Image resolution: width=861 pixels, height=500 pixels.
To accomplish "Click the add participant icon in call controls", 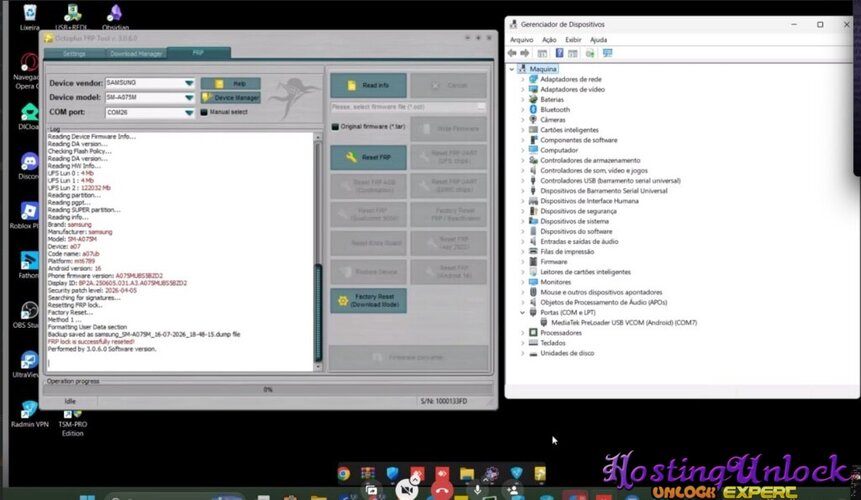I will [x=513, y=490].
